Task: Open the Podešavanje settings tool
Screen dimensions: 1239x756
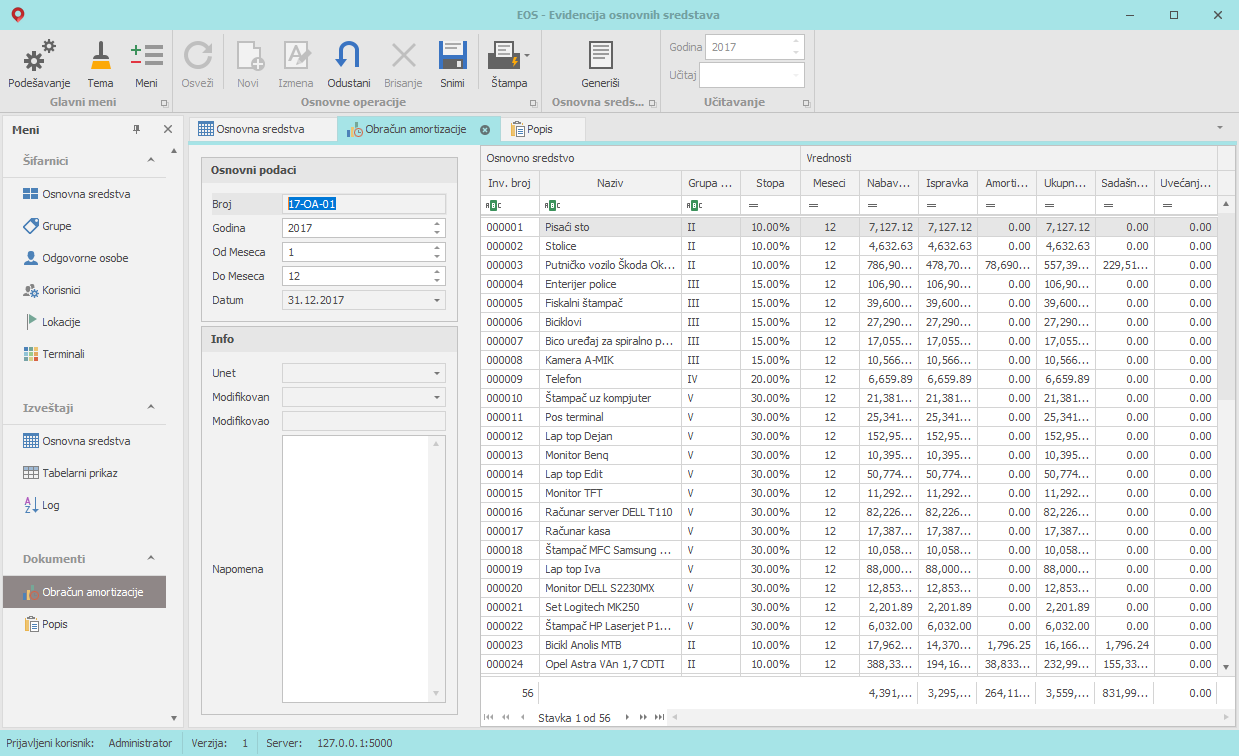Action: (x=39, y=64)
